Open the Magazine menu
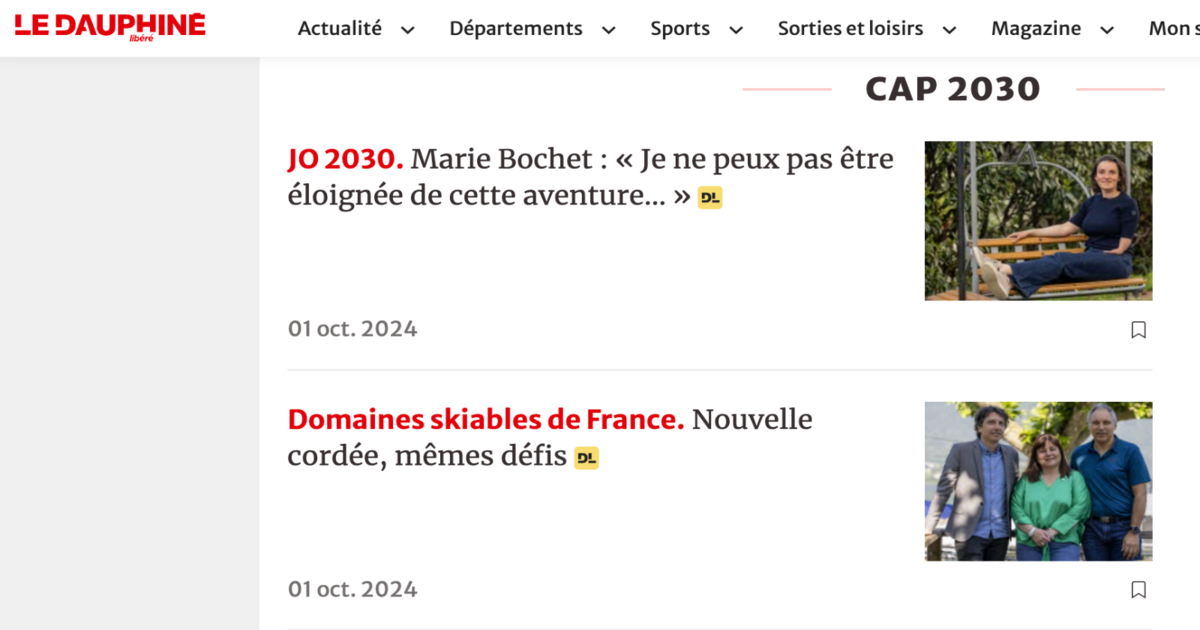The height and width of the screenshot is (630, 1200). pyautogui.click(x=1036, y=29)
